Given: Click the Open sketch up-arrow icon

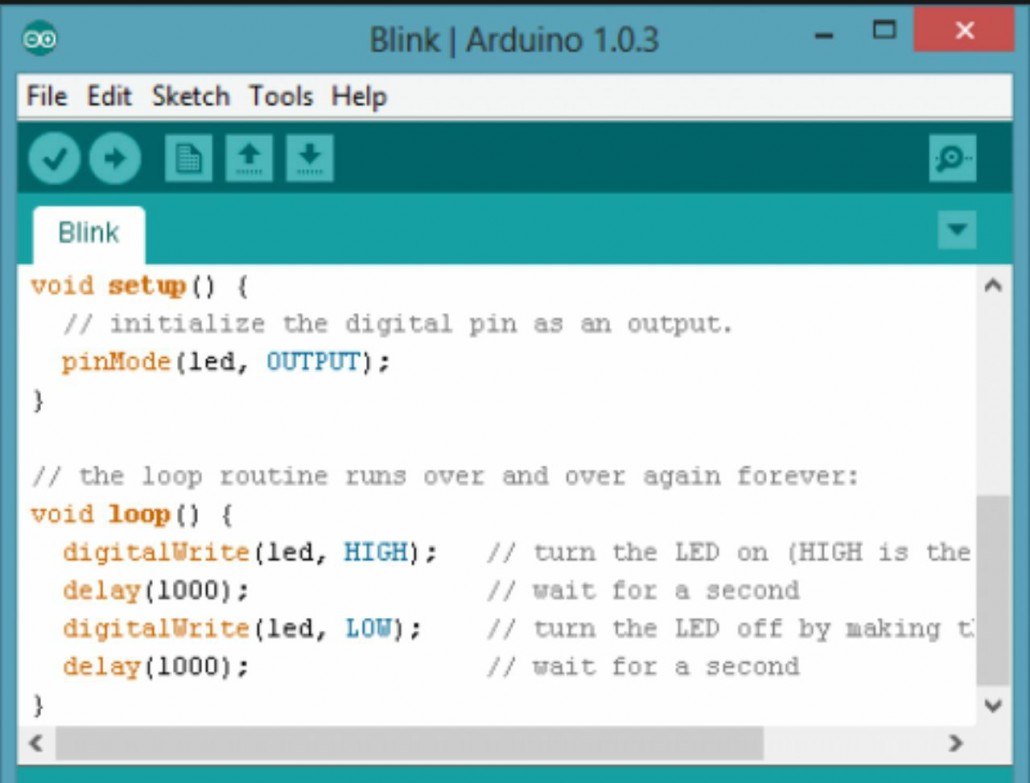Looking at the screenshot, I should [x=249, y=158].
